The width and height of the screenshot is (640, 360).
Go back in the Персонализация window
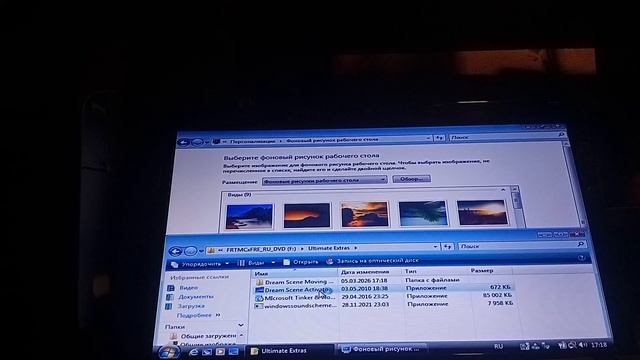(x=183, y=142)
